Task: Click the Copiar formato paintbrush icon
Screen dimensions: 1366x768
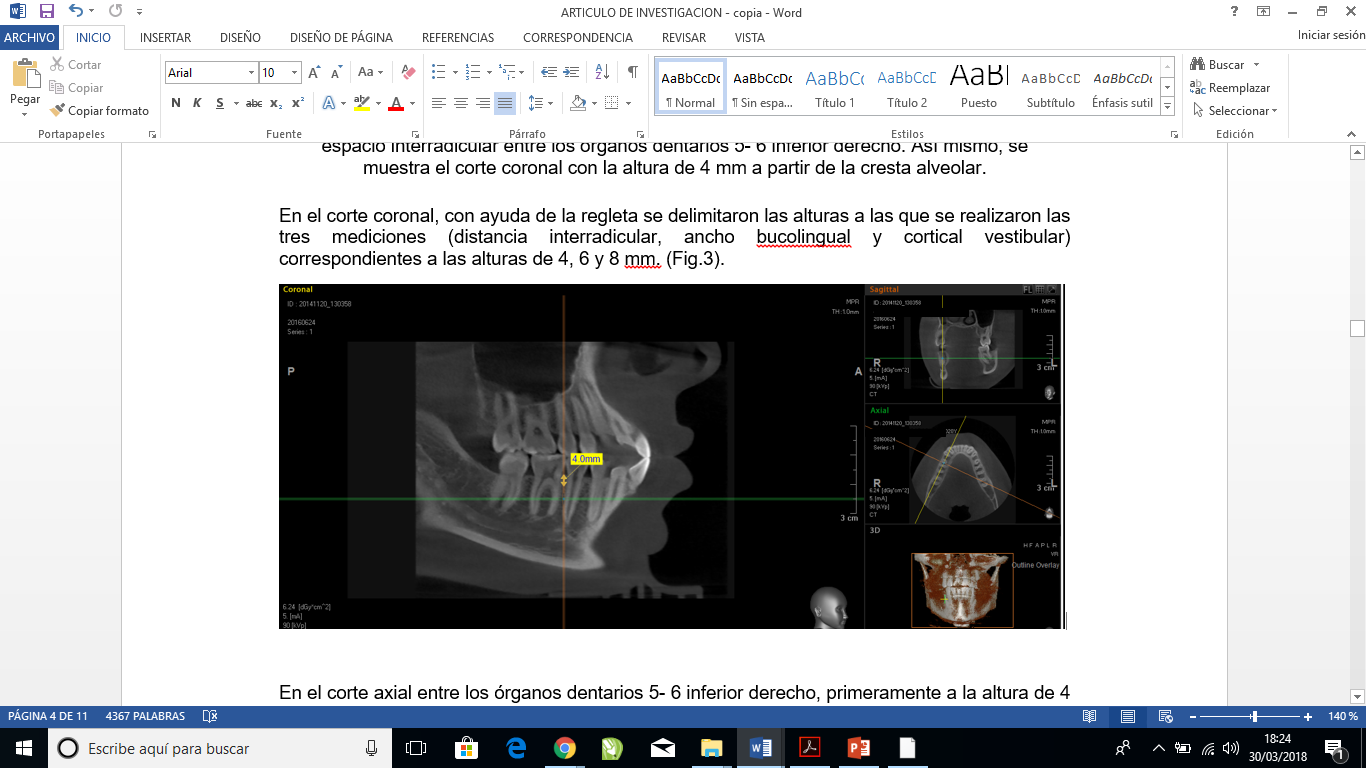Action: pyautogui.click(x=58, y=111)
